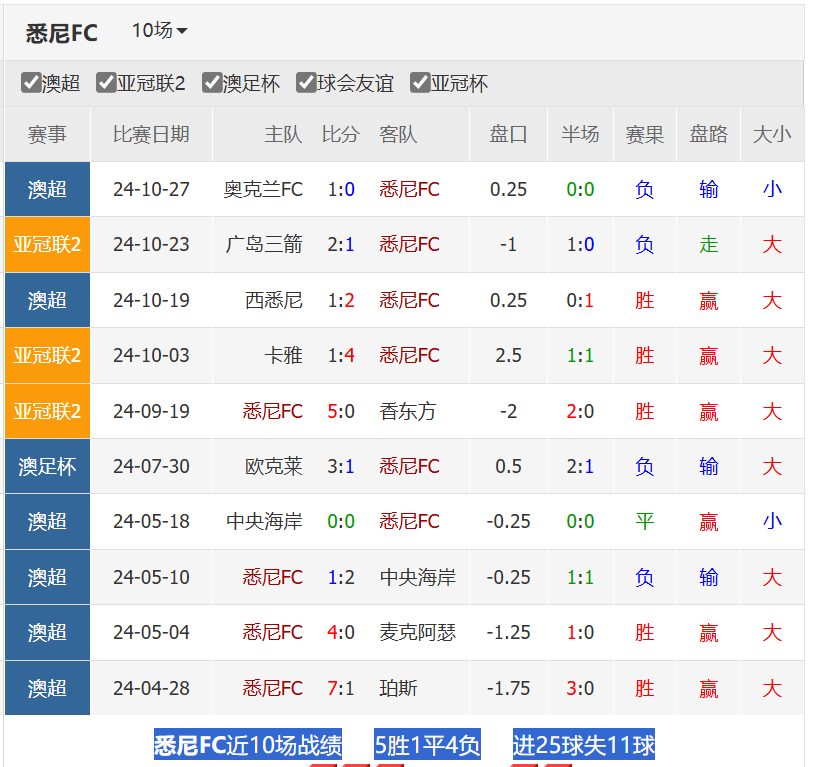This screenshot has height=767, width=813.
Task: Click the 比赛日期 column header
Action: (151, 135)
